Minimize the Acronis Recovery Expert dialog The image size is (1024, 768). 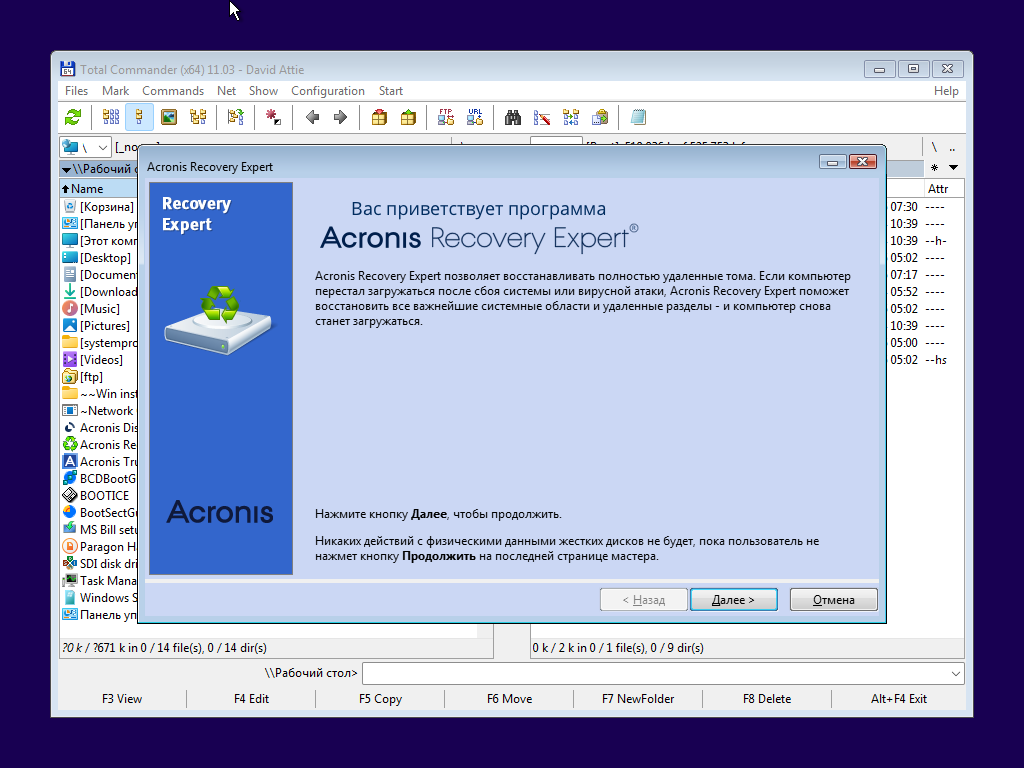pyautogui.click(x=833, y=162)
